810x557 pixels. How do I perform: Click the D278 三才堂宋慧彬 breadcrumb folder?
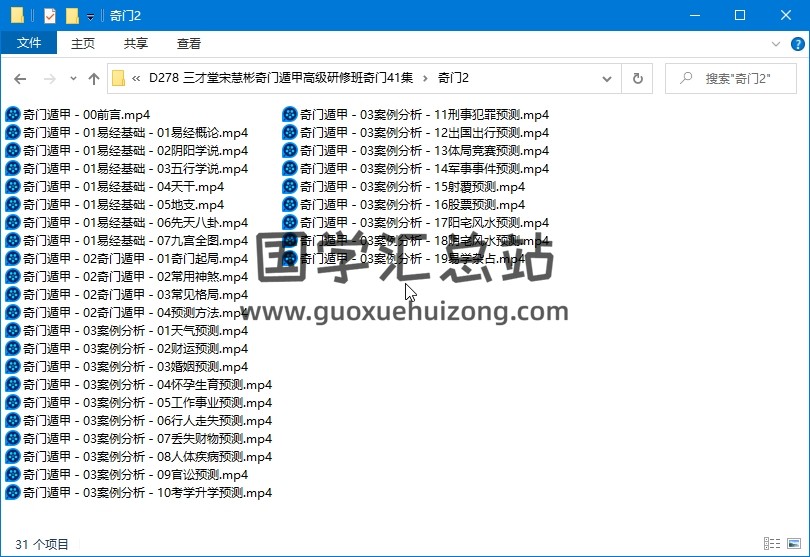pos(281,78)
